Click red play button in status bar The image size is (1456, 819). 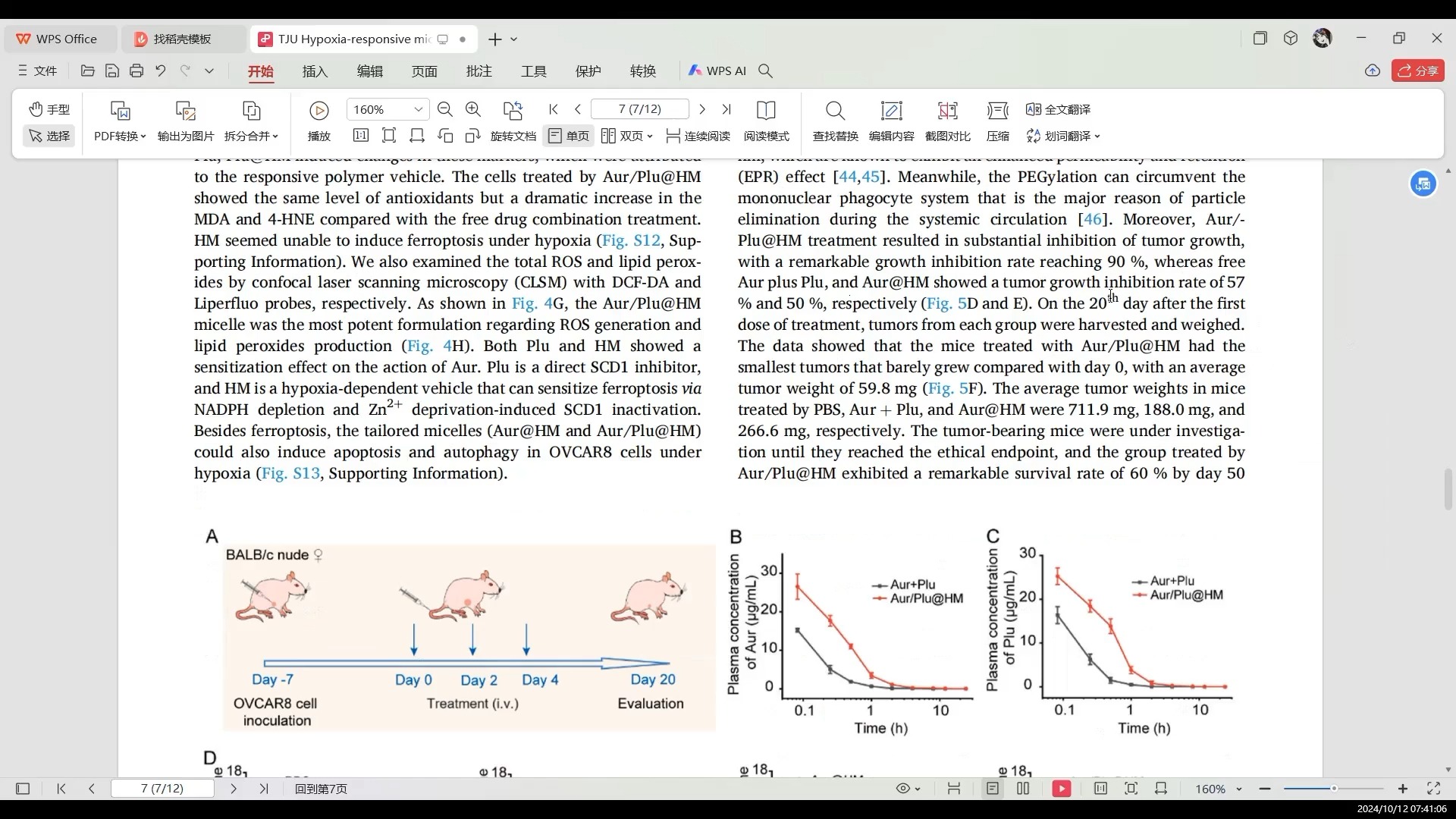[x=1062, y=789]
